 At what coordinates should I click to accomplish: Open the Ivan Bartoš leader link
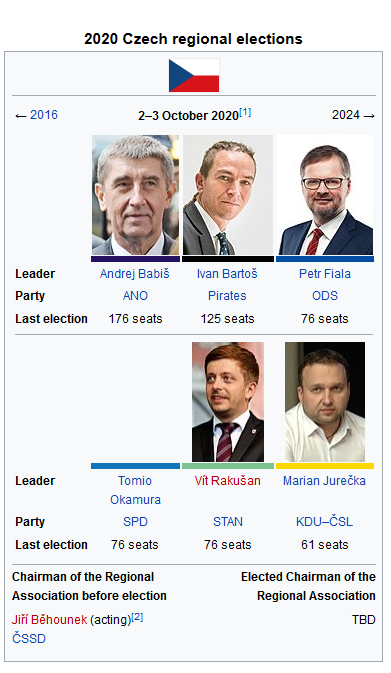tap(227, 274)
